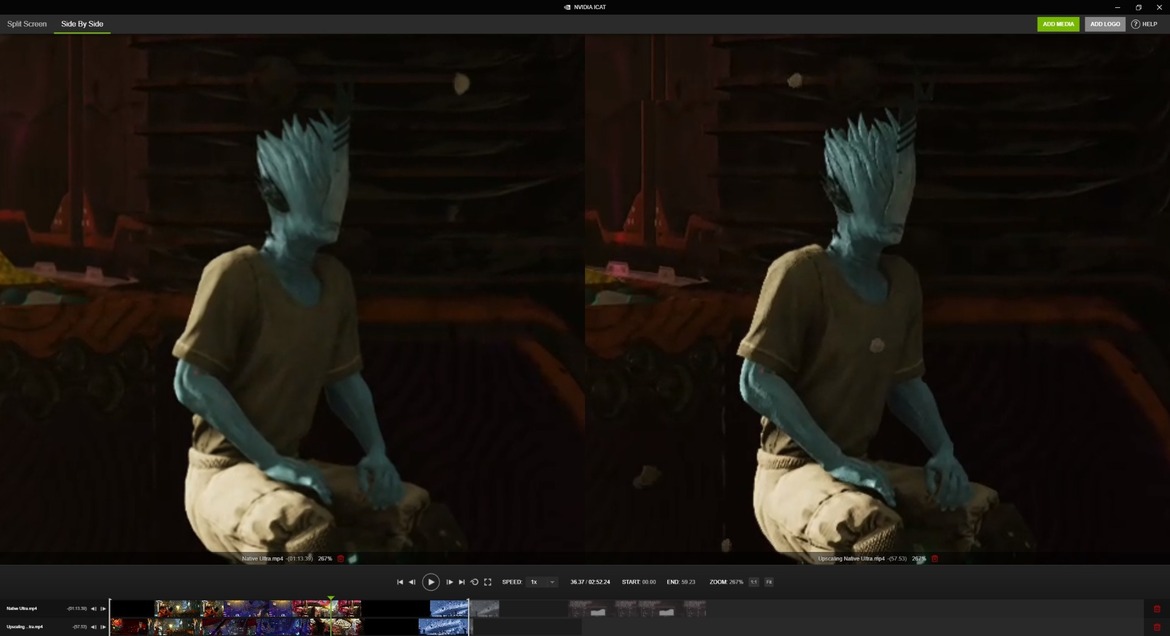Image resolution: width=1170 pixels, height=636 pixels.
Task: Click the Fit zoom button
Action: click(769, 582)
